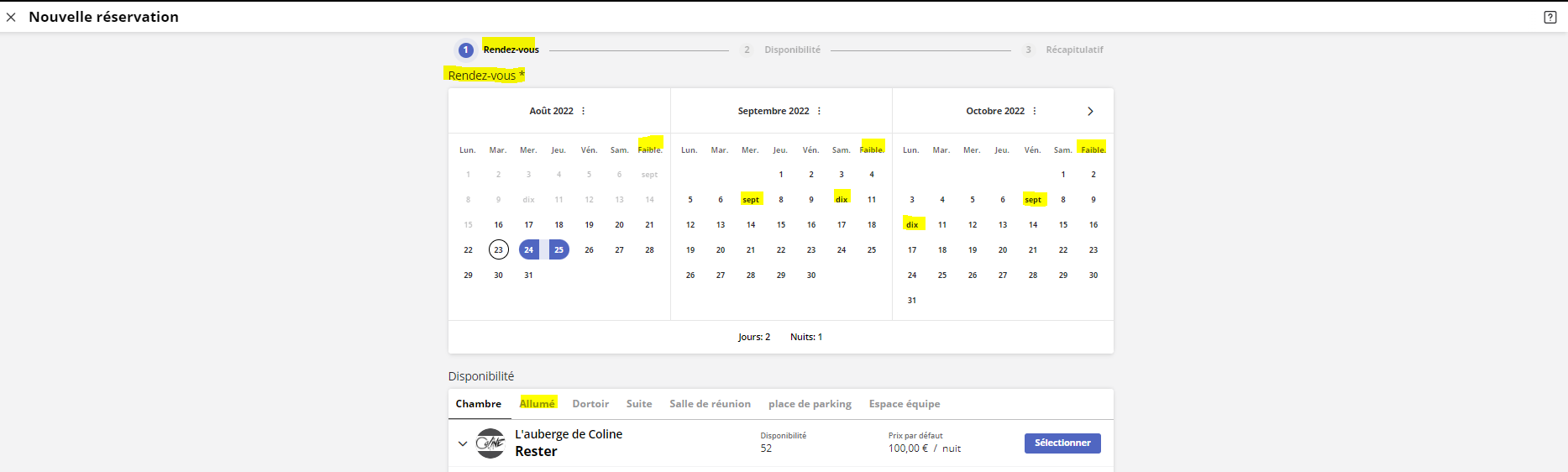Image resolution: width=1568 pixels, height=472 pixels.
Task: Open Octobre 2022 month options menu
Action: 1035,111
